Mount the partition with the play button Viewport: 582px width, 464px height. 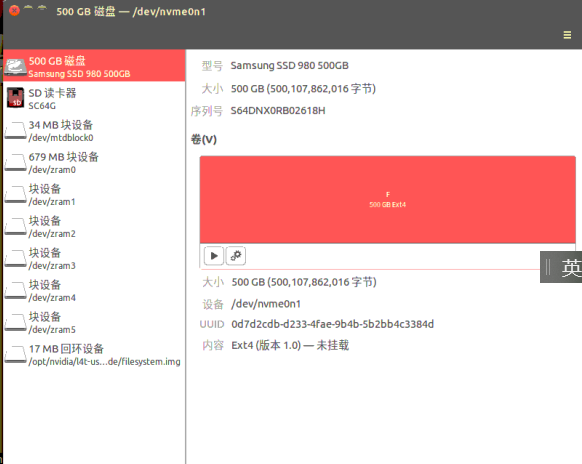click(214, 255)
